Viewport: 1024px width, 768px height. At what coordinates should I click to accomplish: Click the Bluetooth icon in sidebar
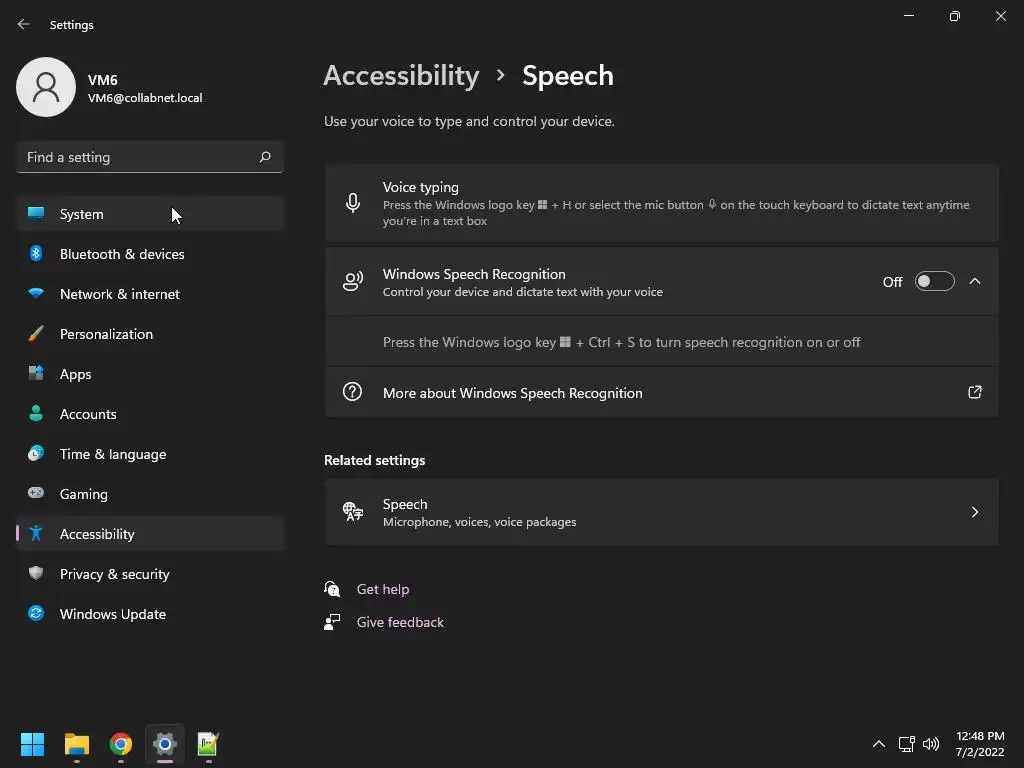coord(36,253)
